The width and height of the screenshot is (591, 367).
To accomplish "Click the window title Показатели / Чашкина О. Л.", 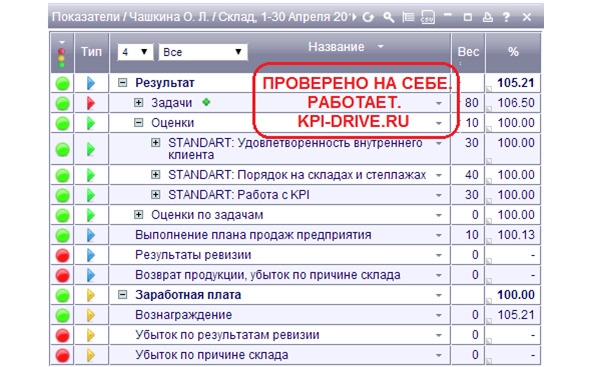I will (x=130, y=17).
